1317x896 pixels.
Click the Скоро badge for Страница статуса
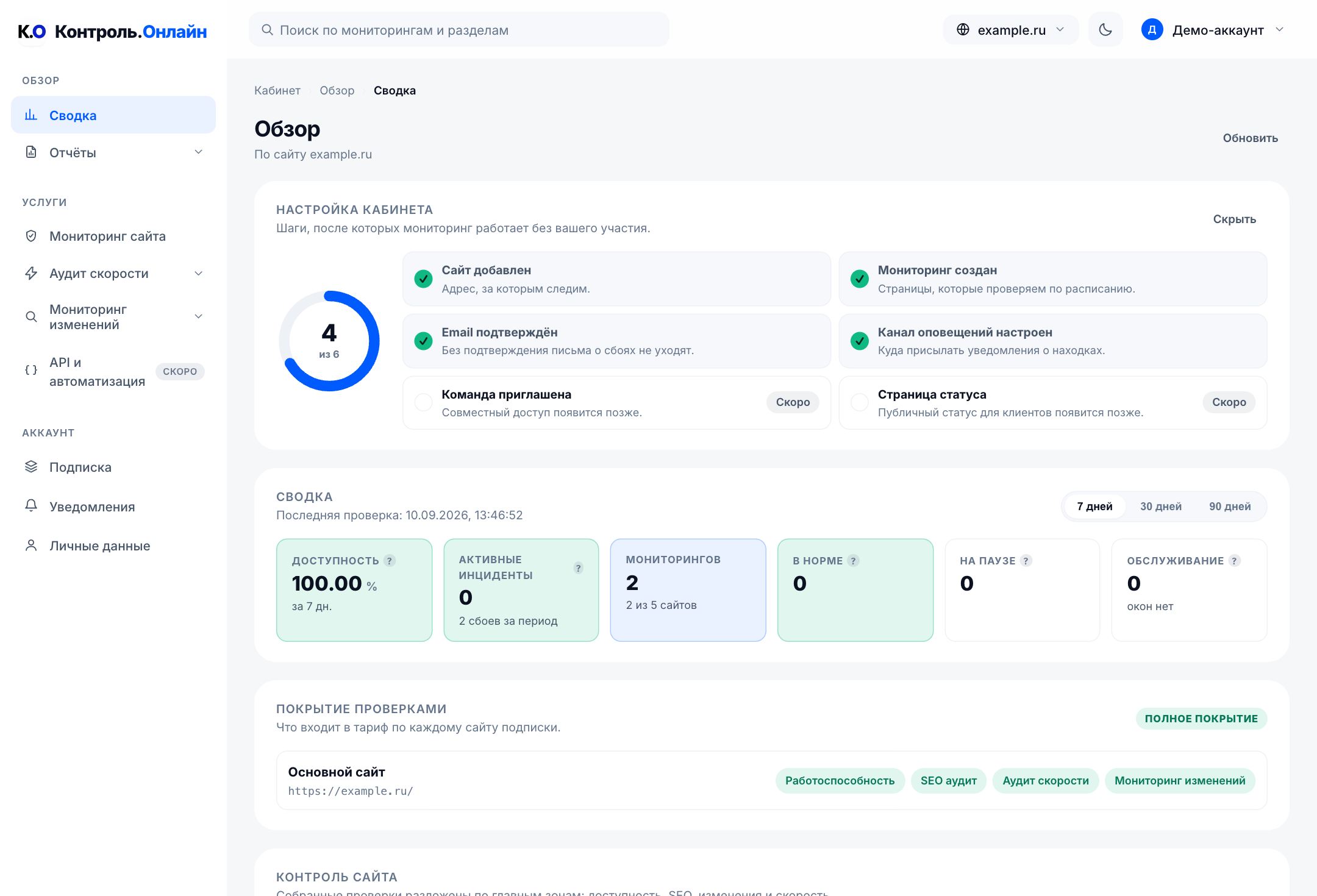click(1229, 402)
